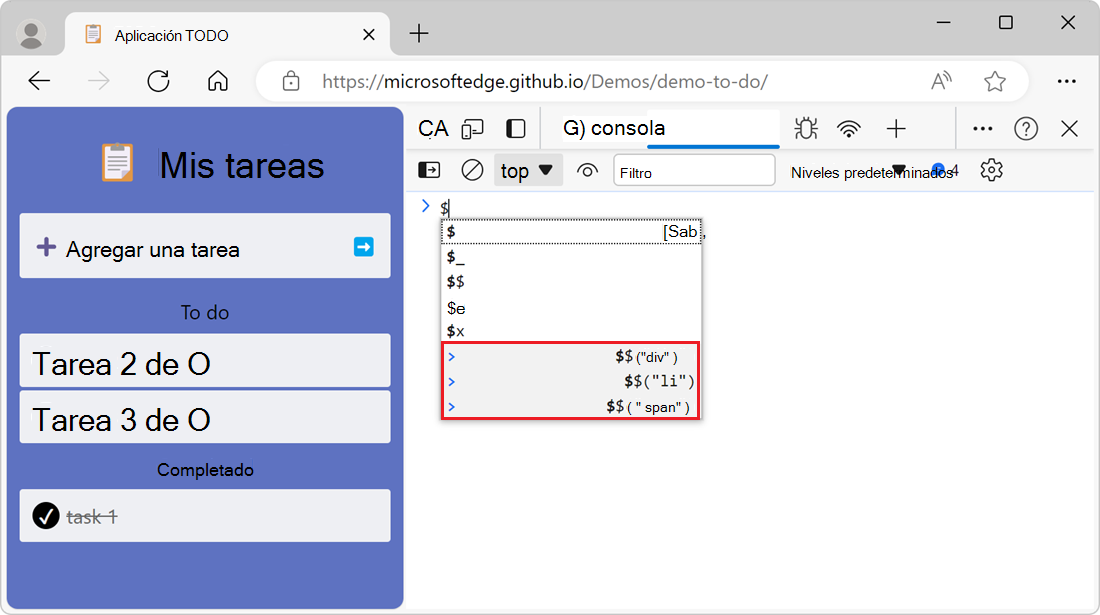This screenshot has height=615, width=1100.
Task: Open console settings gear icon
Action: click(x=991, y=171)
